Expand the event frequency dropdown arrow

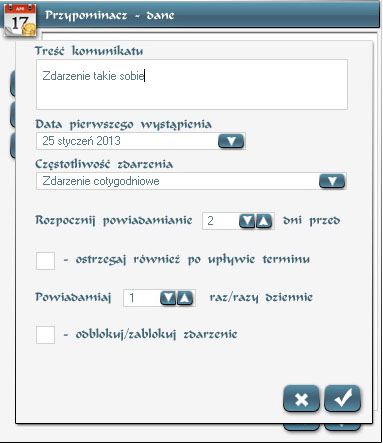[x=332, y=181]
